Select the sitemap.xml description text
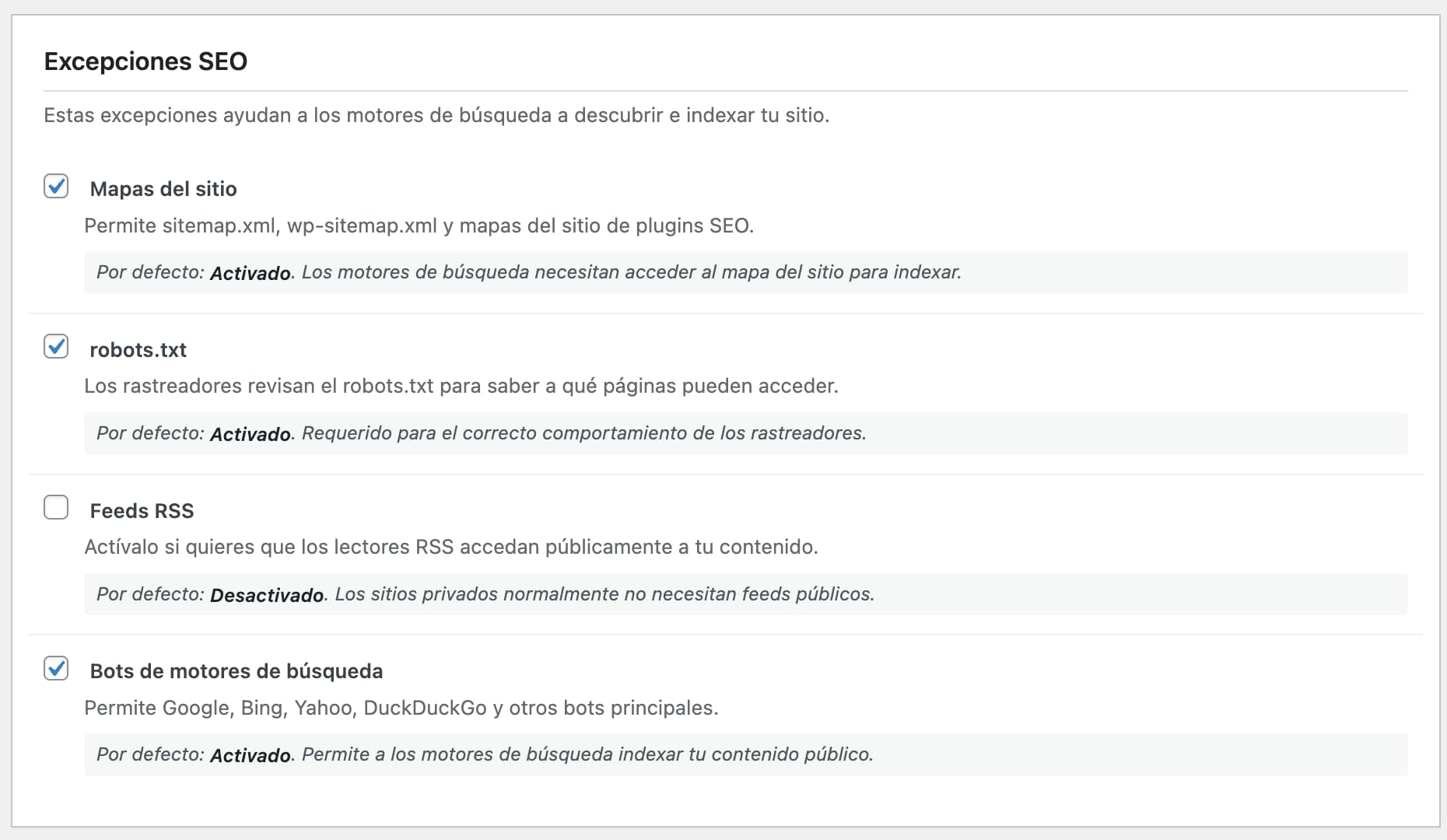 click(419, 226)
